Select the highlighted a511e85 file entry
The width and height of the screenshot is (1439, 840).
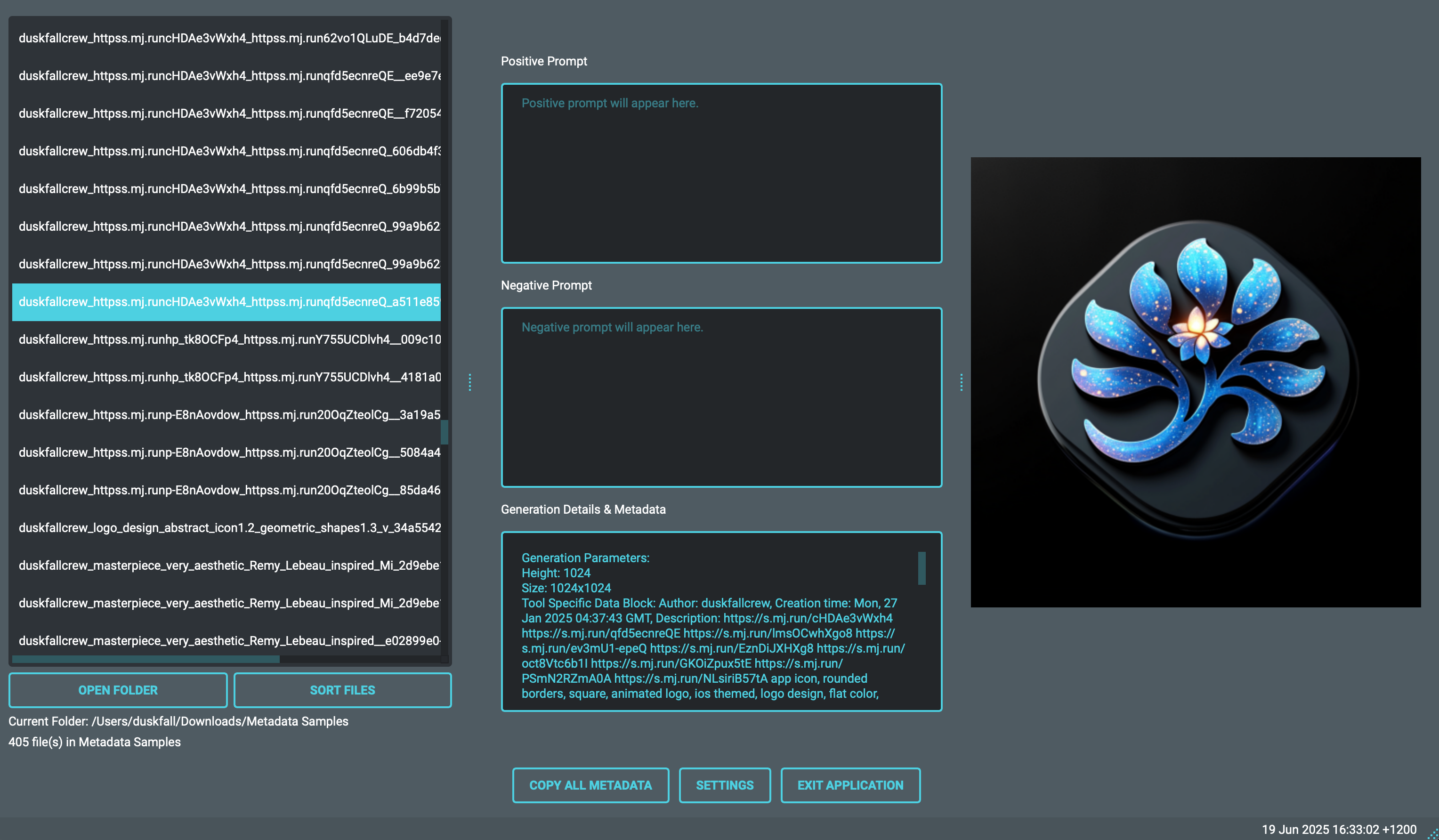228,301
